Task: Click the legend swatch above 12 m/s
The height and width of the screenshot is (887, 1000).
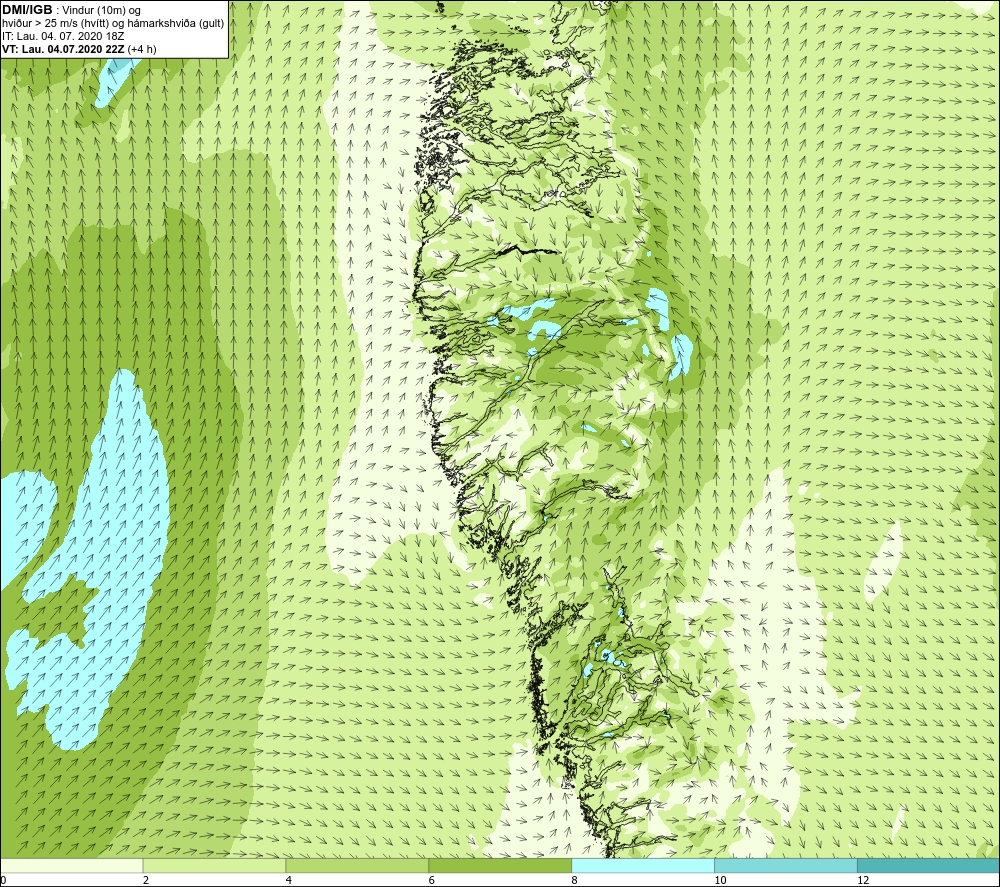Action: coord(929,865)
